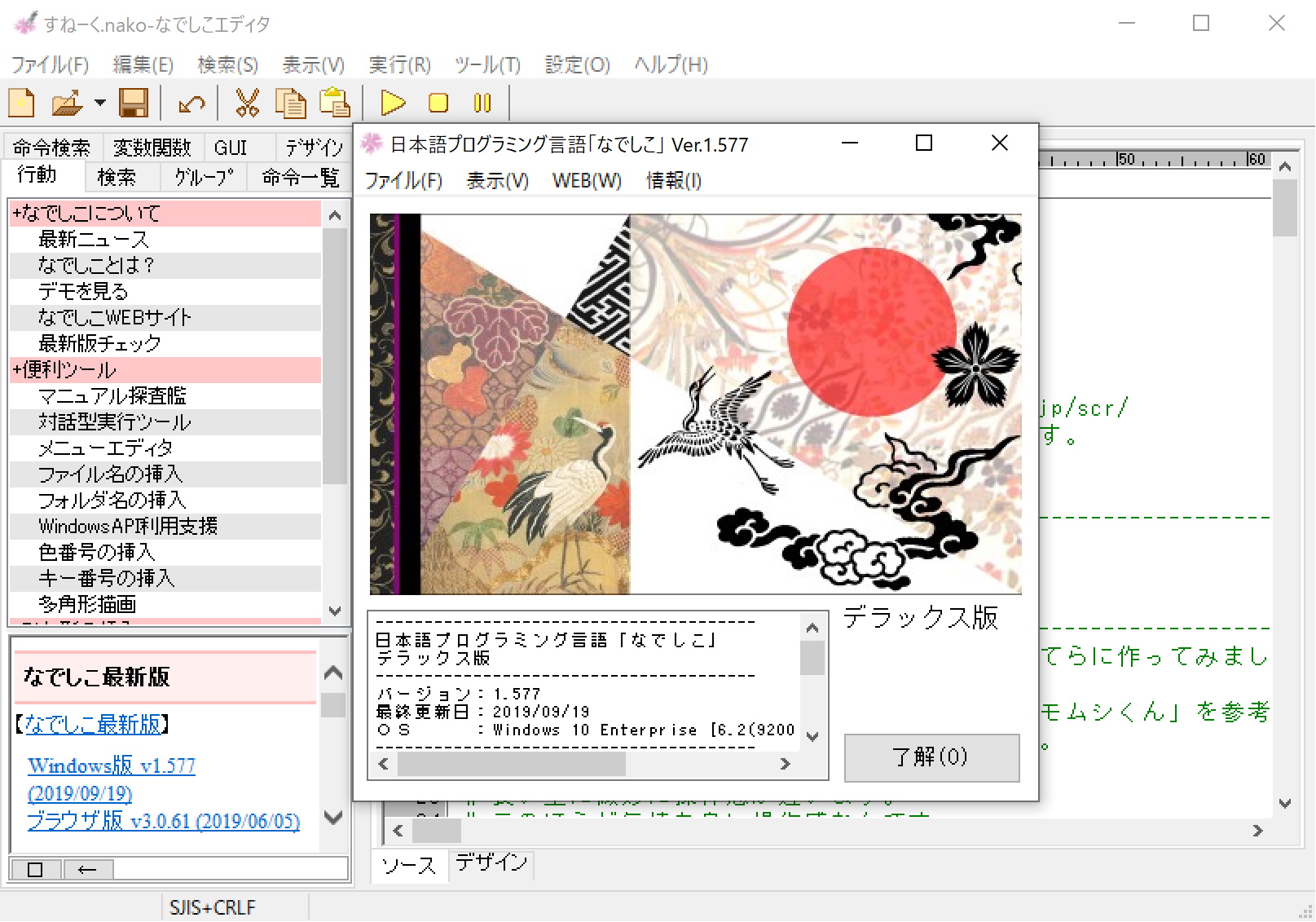Select 対話型実行ツール list item
Viewport: 1316px width, 922px height.
tap(165, 421)
